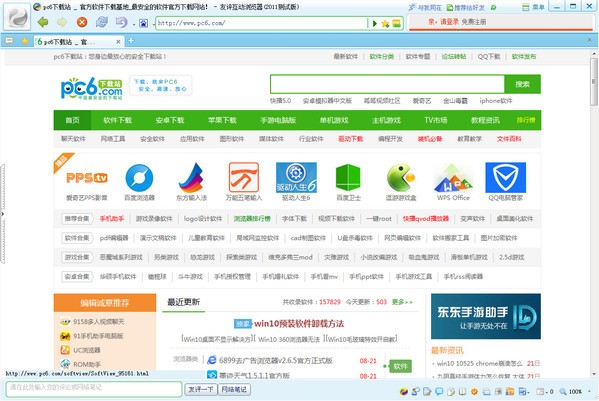Close the pc6下载站 tab

coord(118,41)
